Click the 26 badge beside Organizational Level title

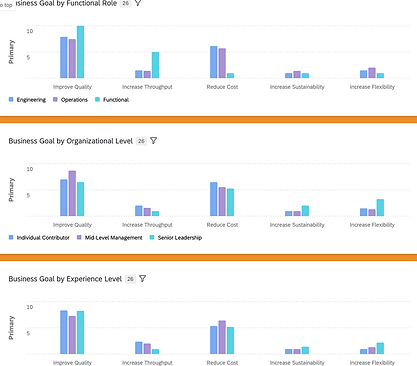point(141,141)
